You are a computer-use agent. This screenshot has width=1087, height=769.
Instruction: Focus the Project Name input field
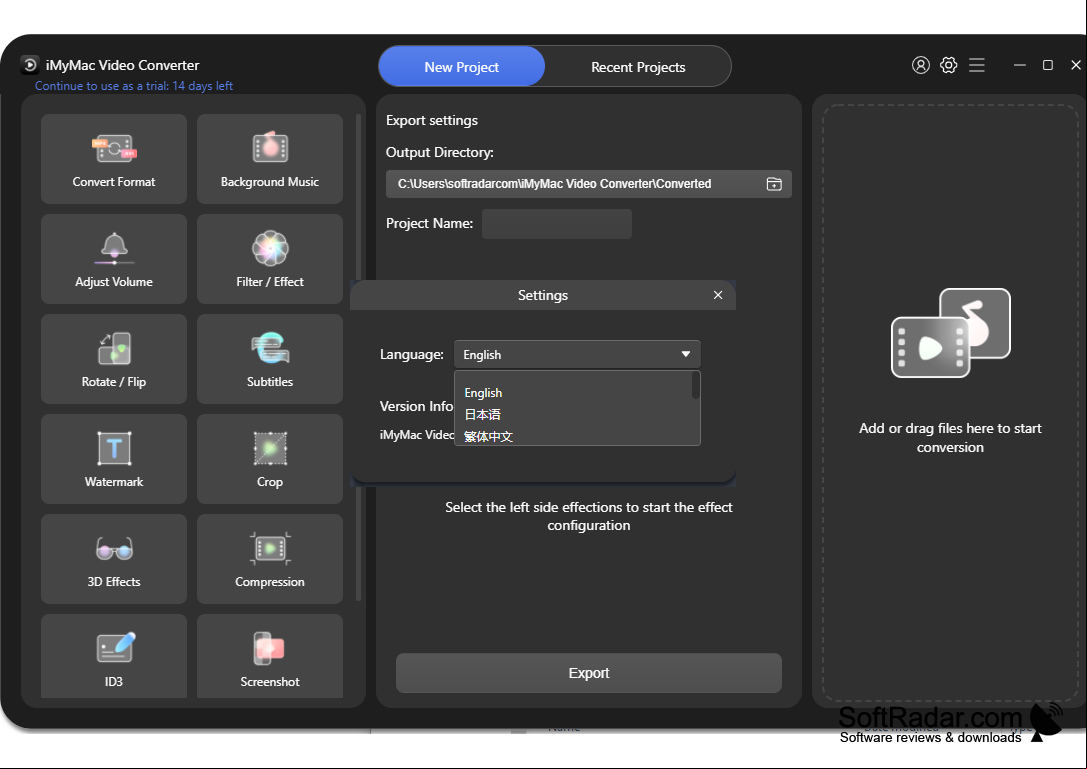(557, 224)
